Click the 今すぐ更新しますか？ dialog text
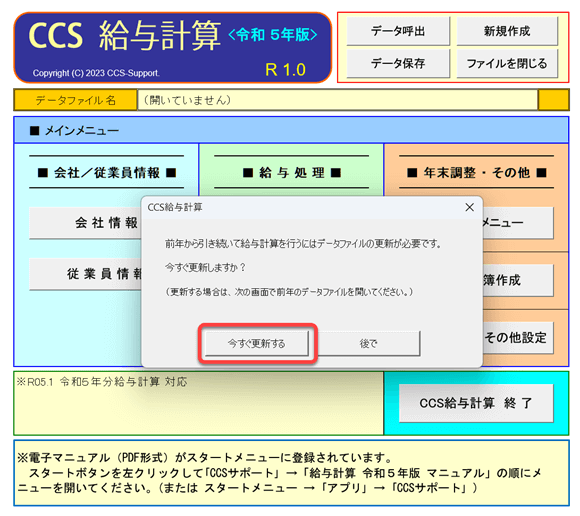The image size is (580, 516). click(205, 267)
